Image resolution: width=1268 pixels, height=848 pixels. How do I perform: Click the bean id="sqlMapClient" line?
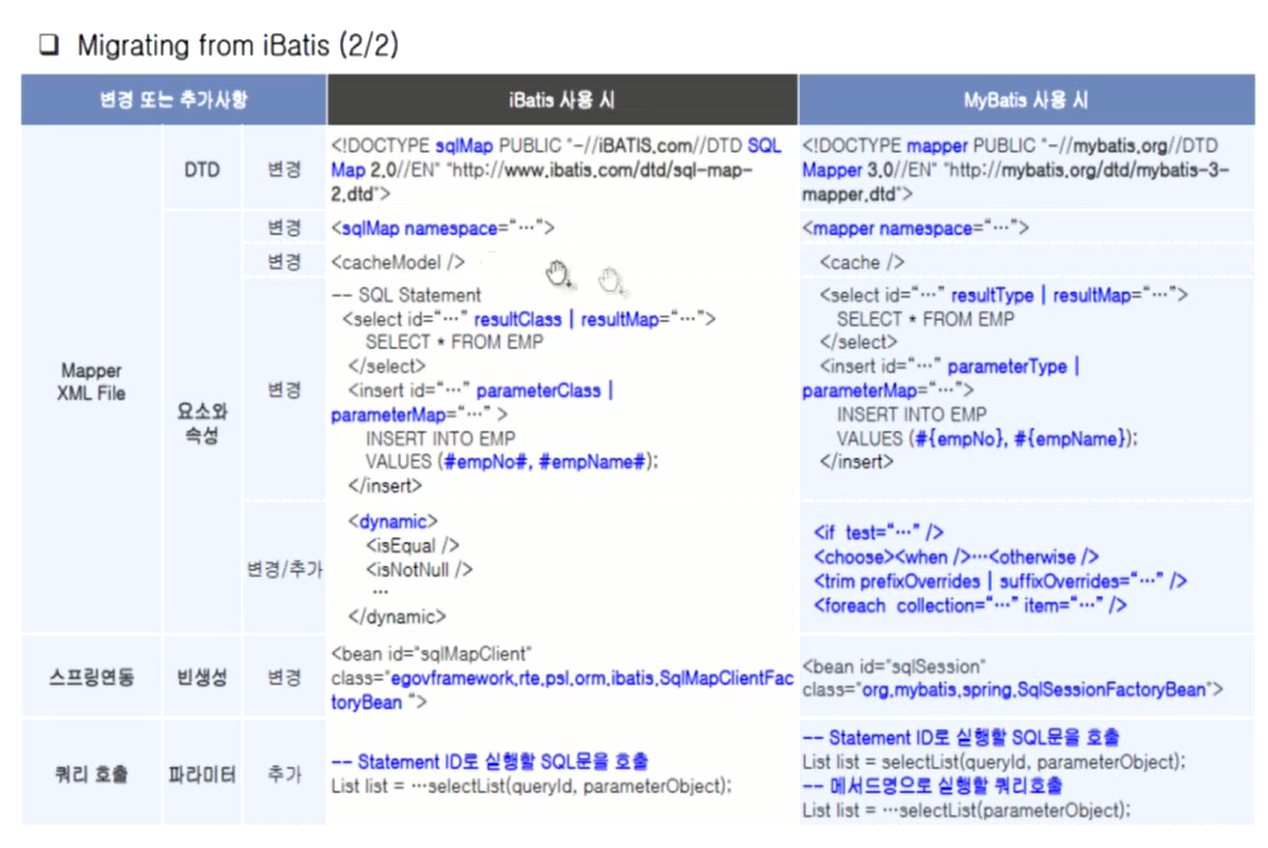[431, 654]
